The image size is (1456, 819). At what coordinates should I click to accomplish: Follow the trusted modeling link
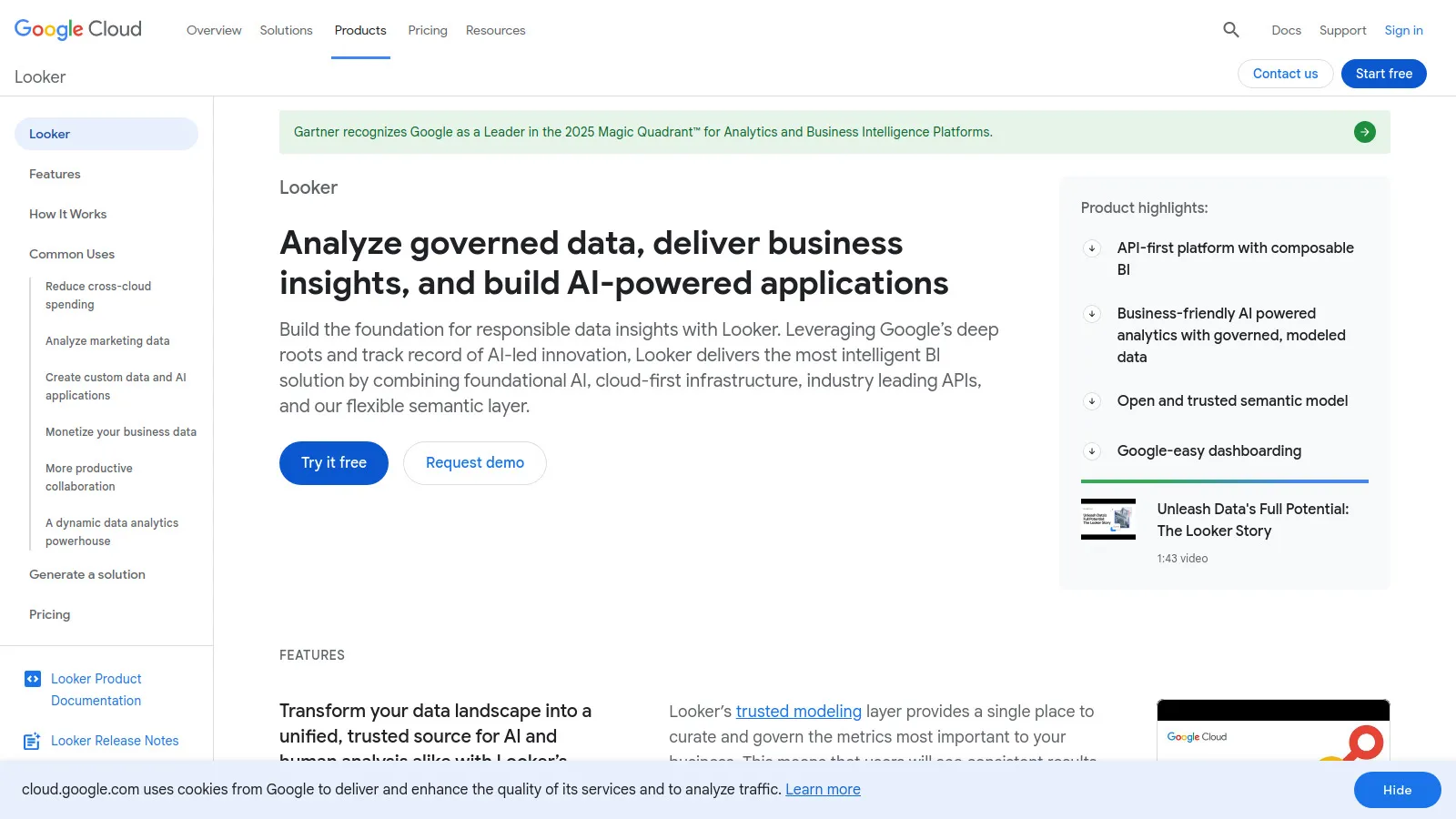798,712
